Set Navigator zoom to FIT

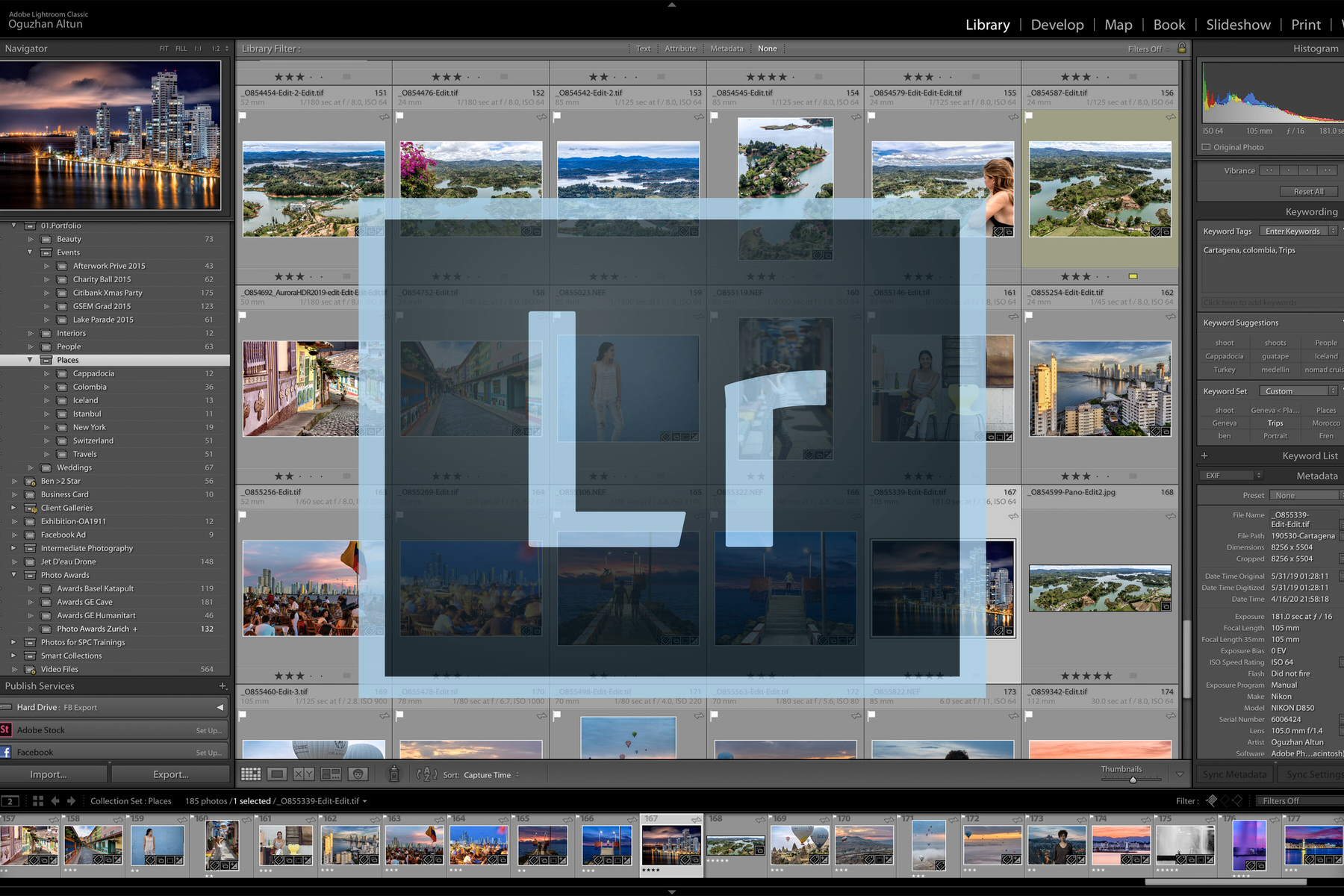click(164, 49)
